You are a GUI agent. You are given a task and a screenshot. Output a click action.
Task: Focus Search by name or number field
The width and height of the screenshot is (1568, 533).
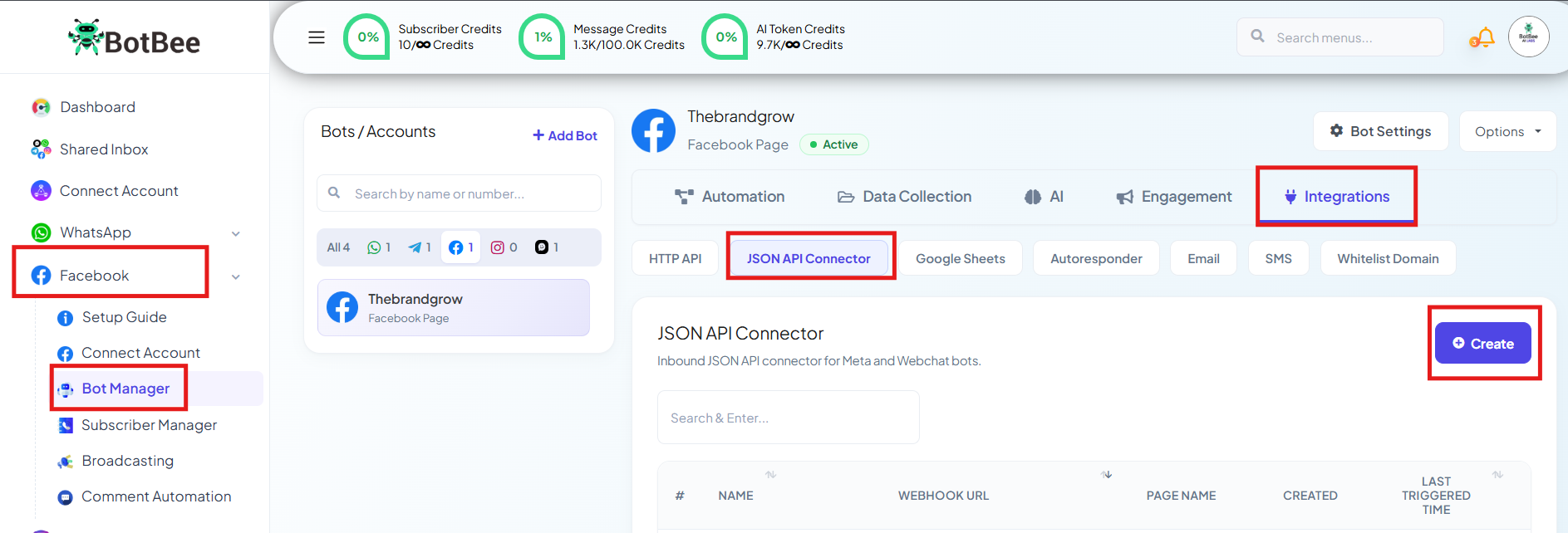click(459, 193)
